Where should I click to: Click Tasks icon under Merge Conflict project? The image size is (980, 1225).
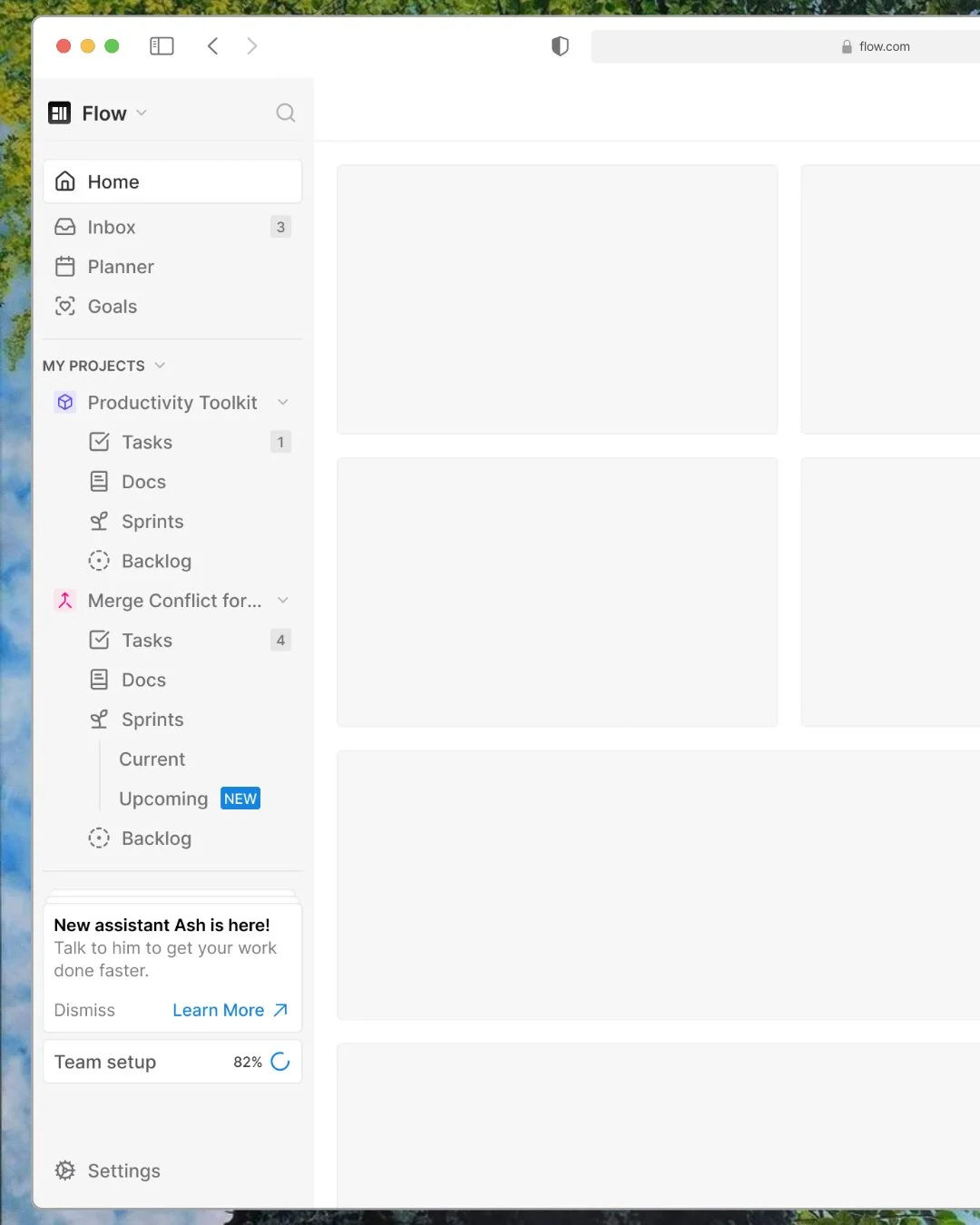pos(100,640)
